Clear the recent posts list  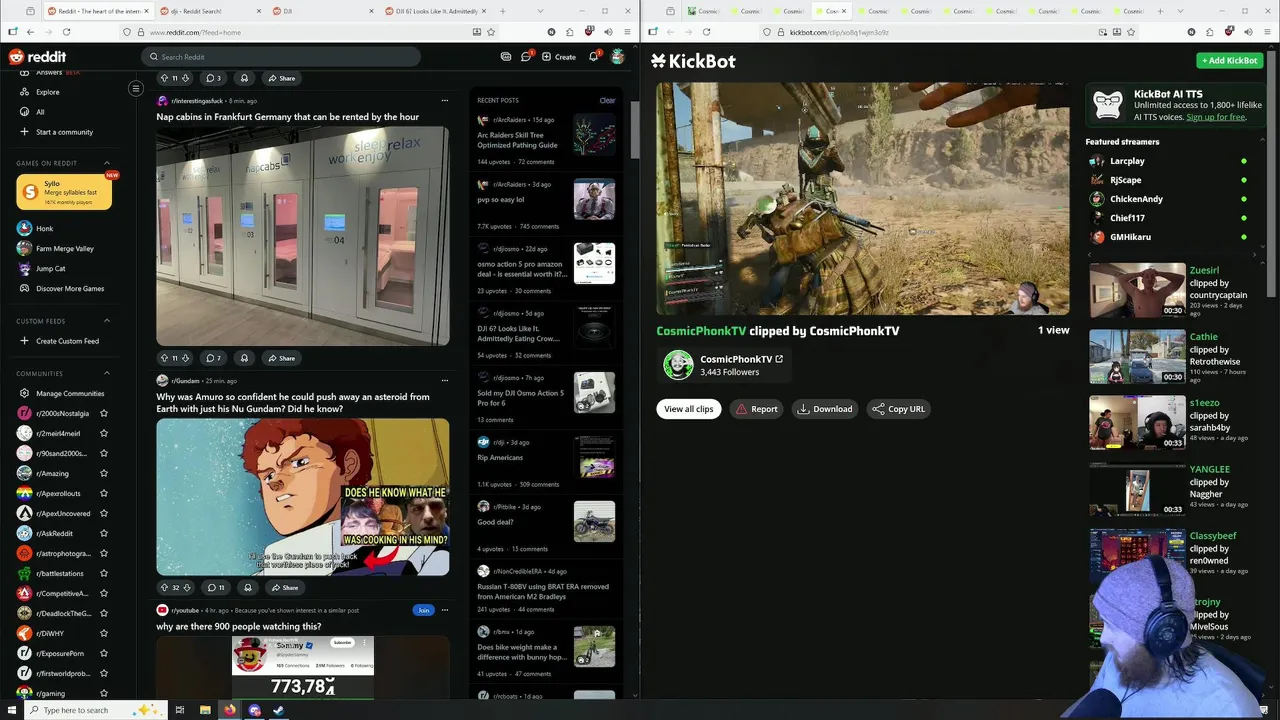tap(607, 100)
